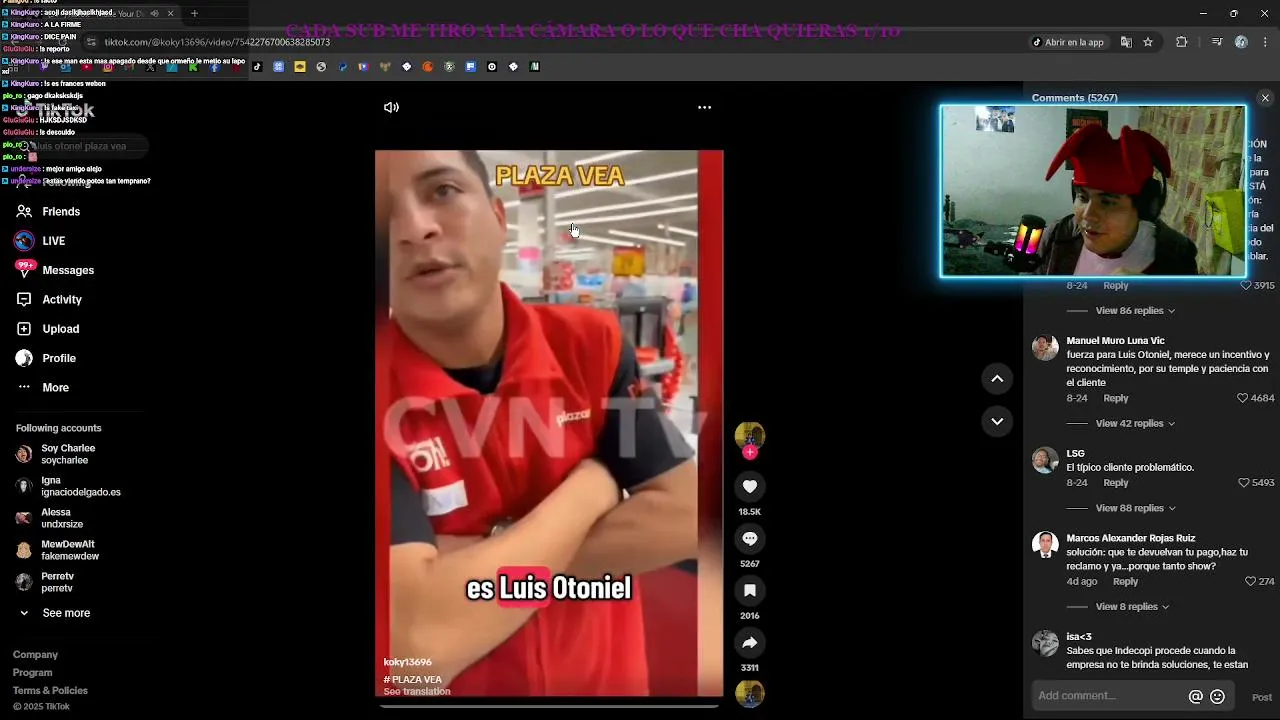This screenshot has width=1280, height=720.
Task: Open the Chrome profile avatar
Action: click(1241, 42)
